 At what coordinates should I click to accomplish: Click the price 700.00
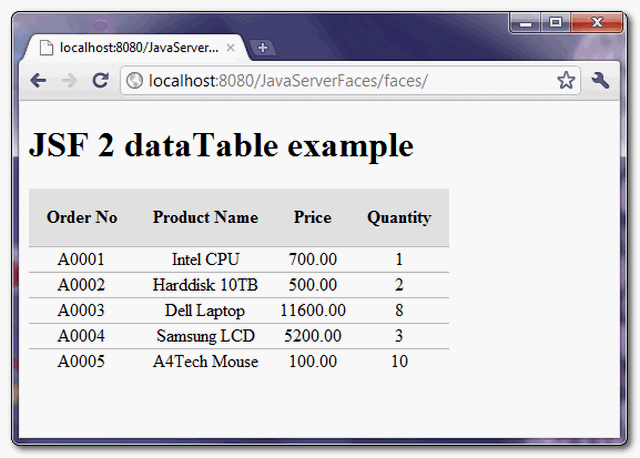(313, 259)
